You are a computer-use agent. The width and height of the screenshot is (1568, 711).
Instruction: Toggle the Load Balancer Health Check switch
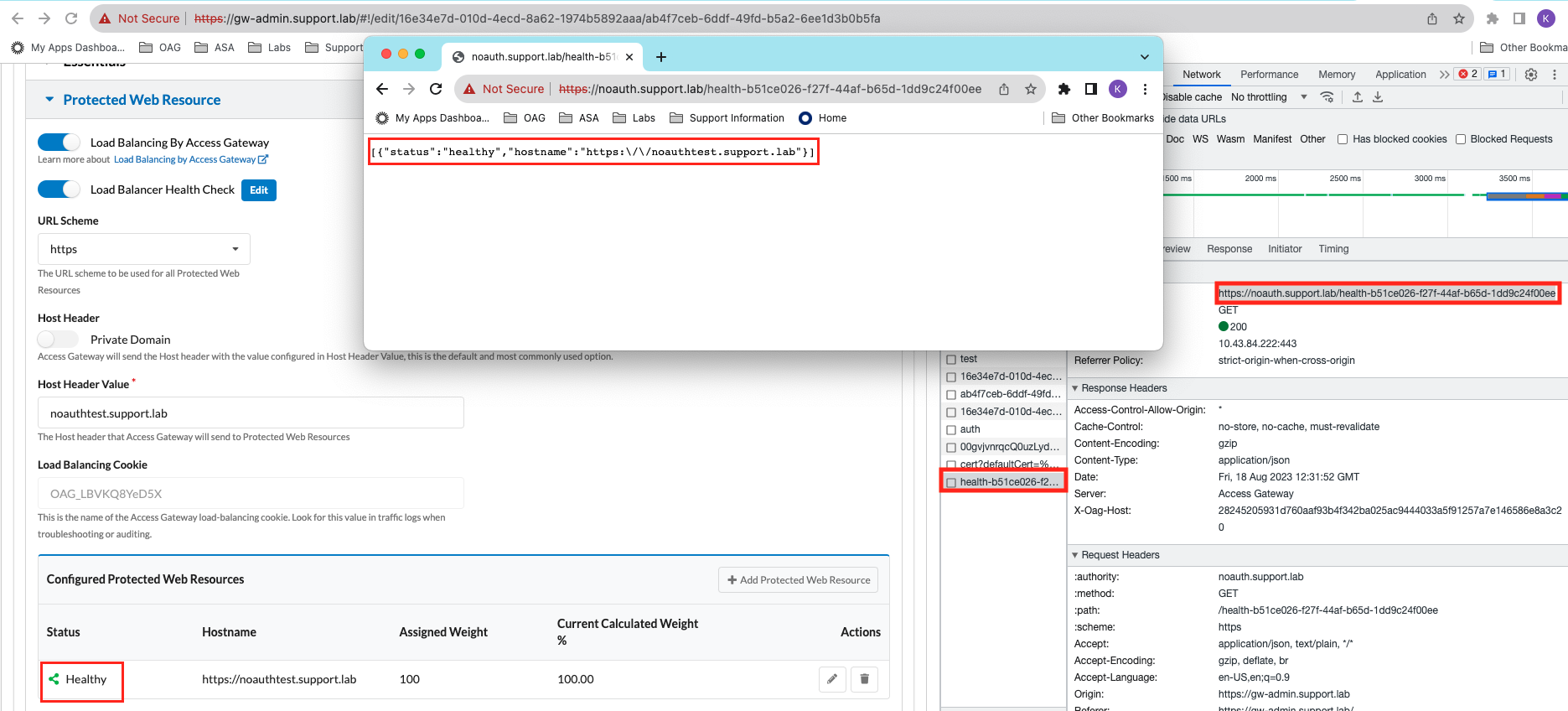click(x=59, y=189)
